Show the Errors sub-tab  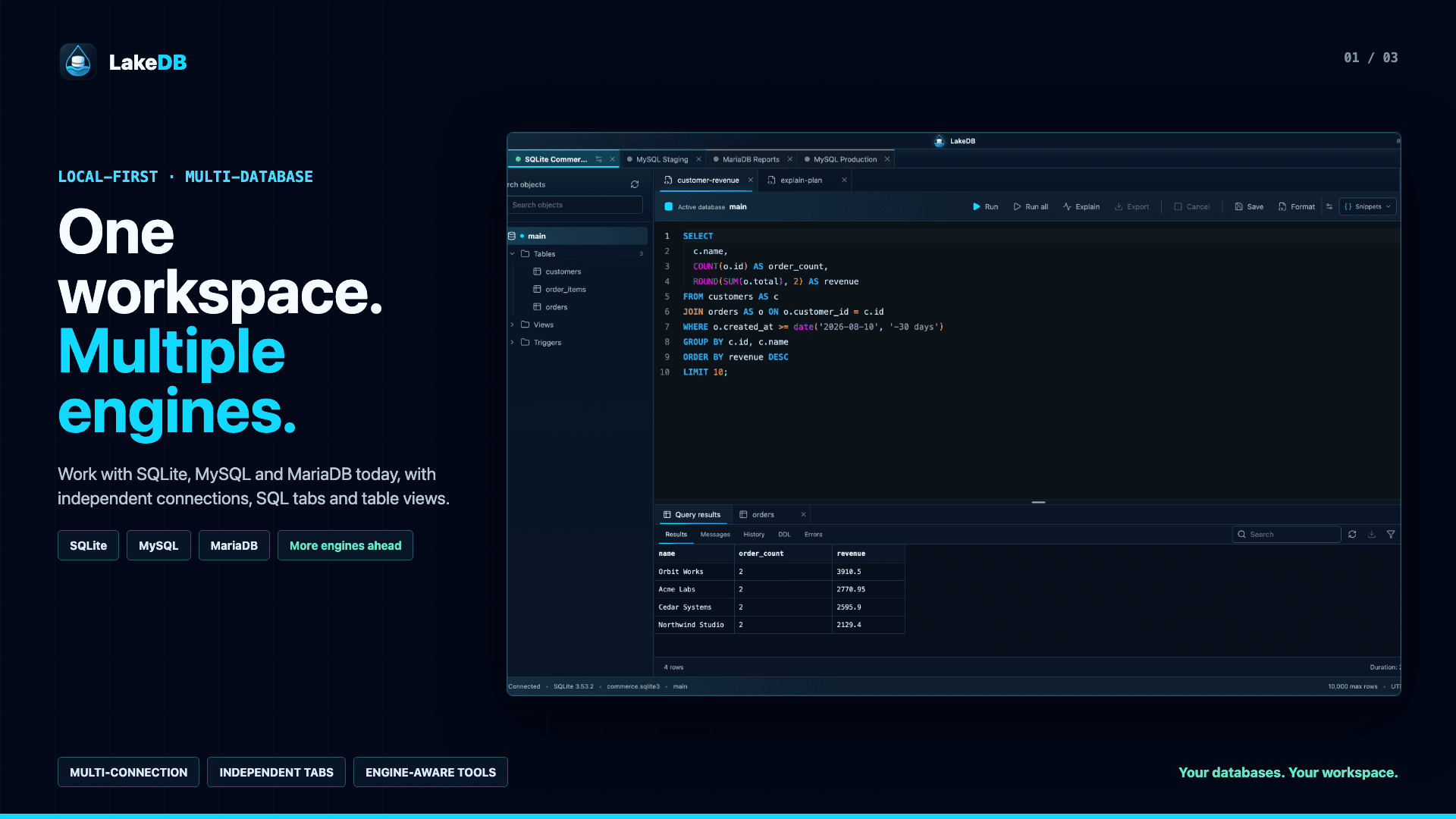click(x=813, y=535)
